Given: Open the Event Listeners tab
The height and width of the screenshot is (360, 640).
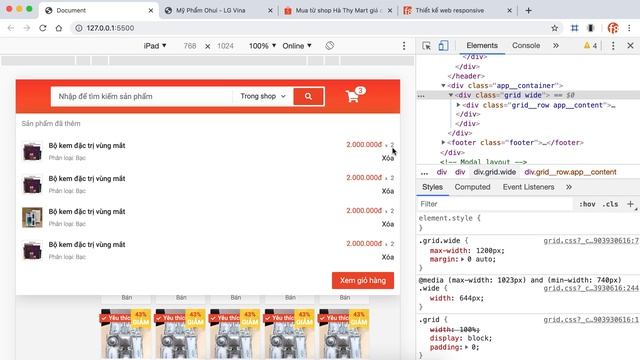Looking at the screenshot, I should [529, 187].
